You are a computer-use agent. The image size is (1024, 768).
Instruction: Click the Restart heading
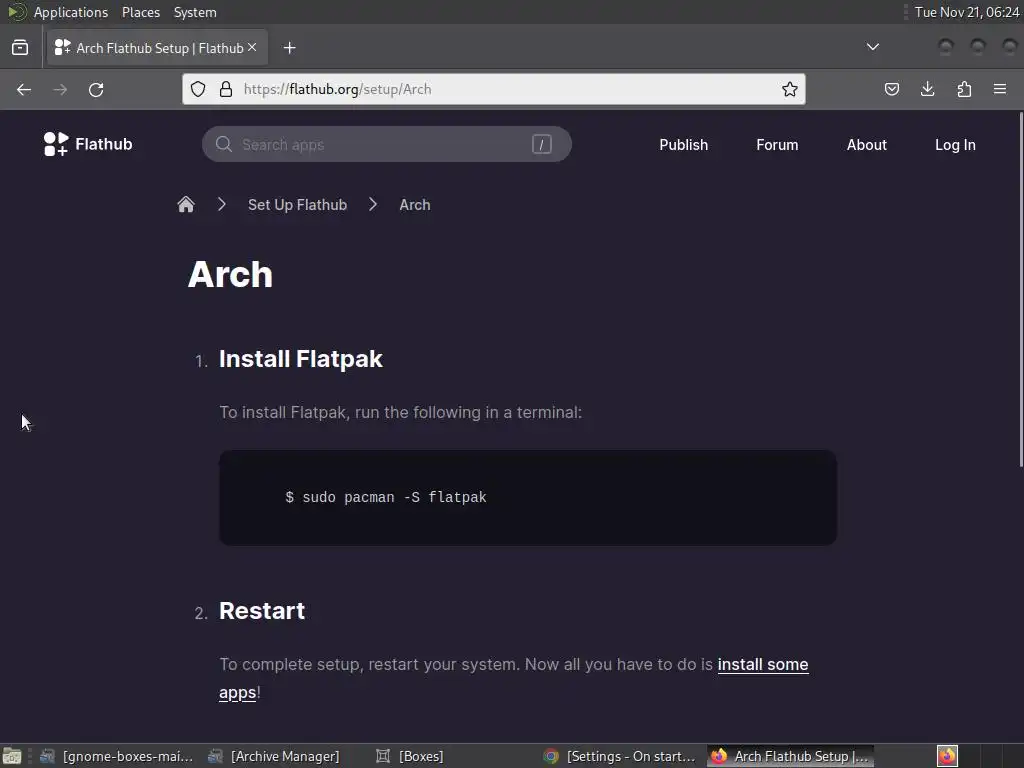pyautogui.click(x=262, y=611)
